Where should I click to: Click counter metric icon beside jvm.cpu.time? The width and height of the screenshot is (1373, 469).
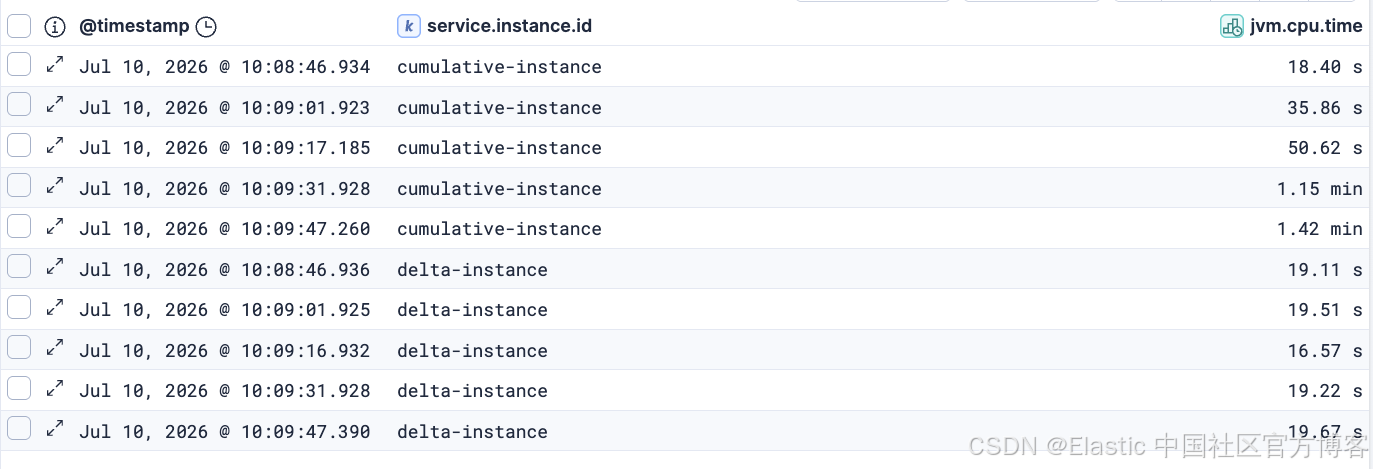pyautogui.click(x=1232, y=26)
